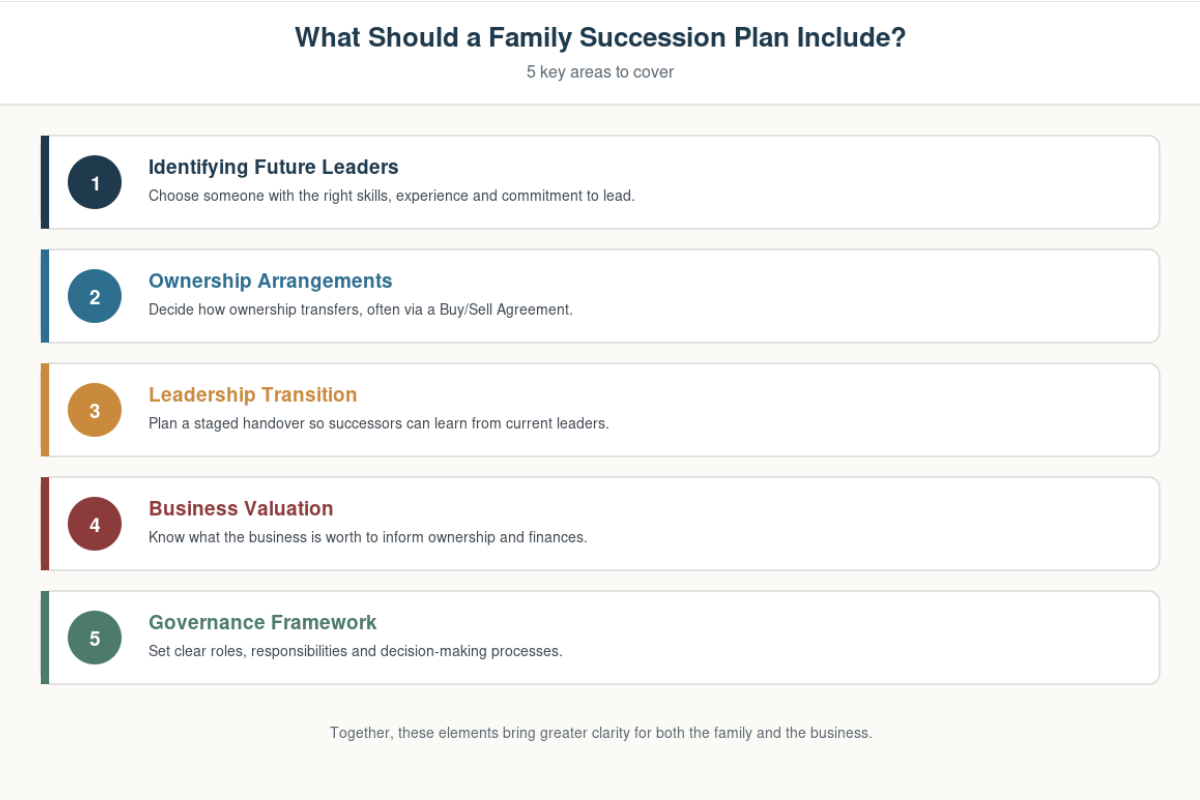Select the Governance Framework heading
This screenshot has width=1200, height=800.
point(263,623)
